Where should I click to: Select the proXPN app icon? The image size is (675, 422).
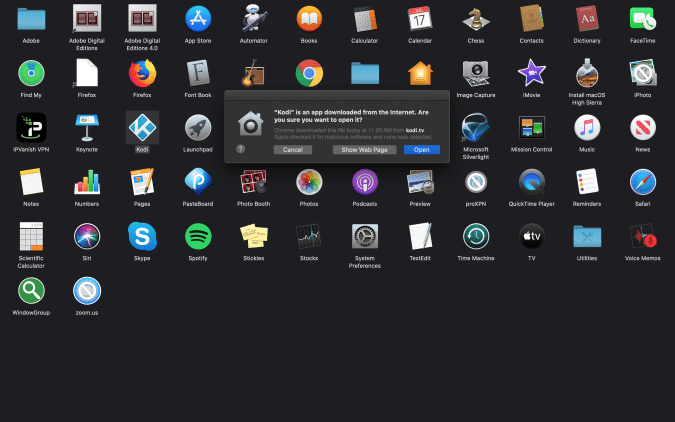pyautogui.click(x=476, y=182)
